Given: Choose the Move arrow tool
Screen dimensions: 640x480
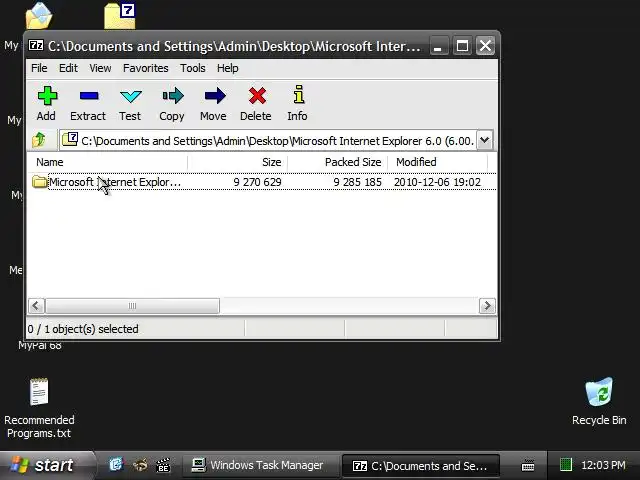Looking at the screenshot, I should coord(215,96).
